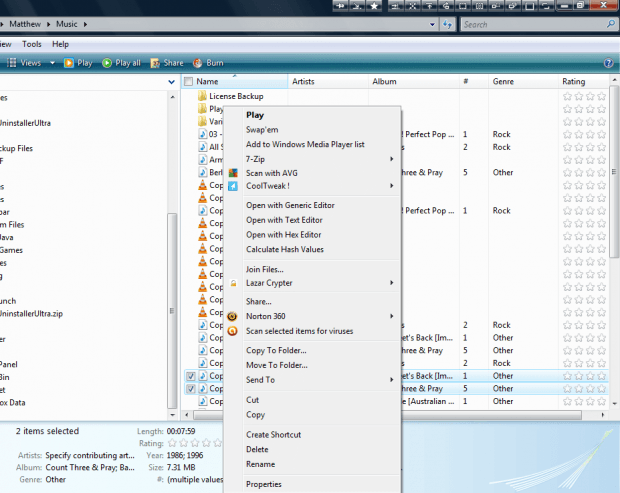Sort by the Album column header

414,81
